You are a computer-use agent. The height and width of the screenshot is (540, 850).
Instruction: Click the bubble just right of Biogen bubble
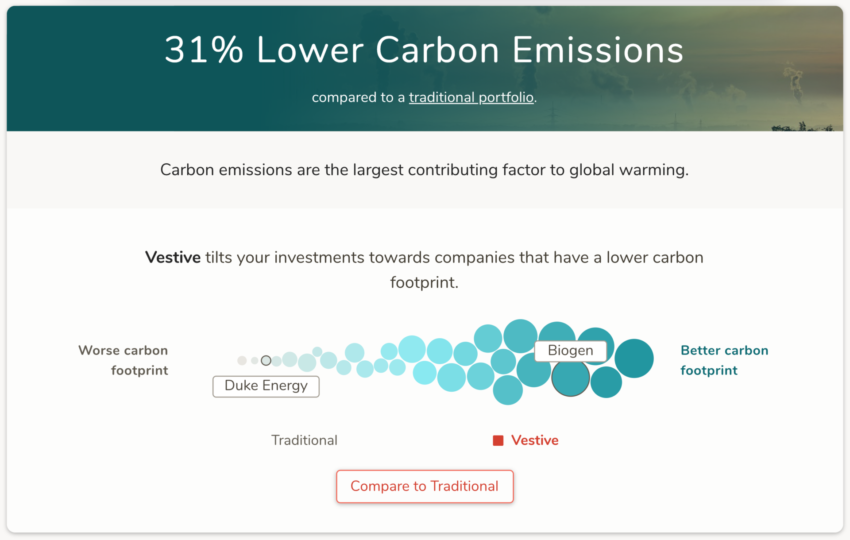[x=606, y=382]
